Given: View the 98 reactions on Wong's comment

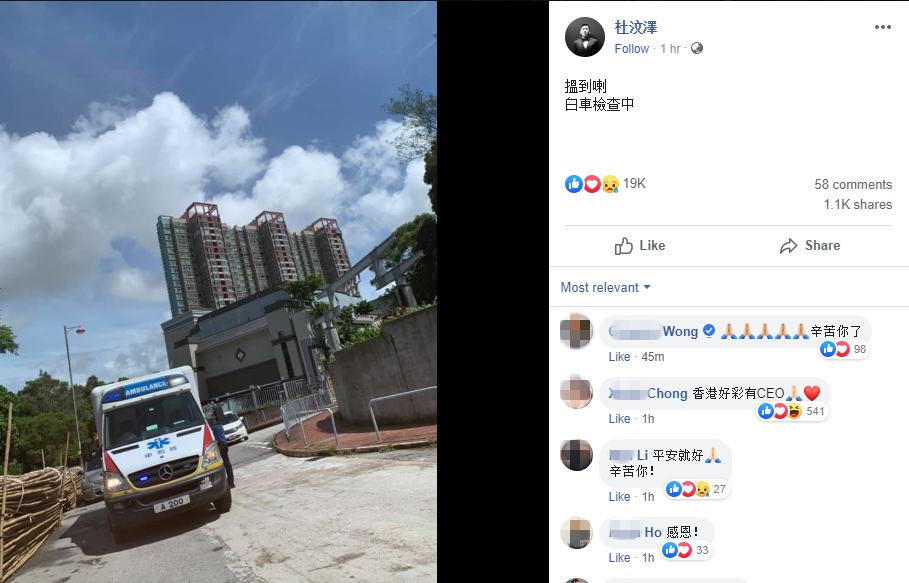Looking at the screenshot, I should point(843,349).
